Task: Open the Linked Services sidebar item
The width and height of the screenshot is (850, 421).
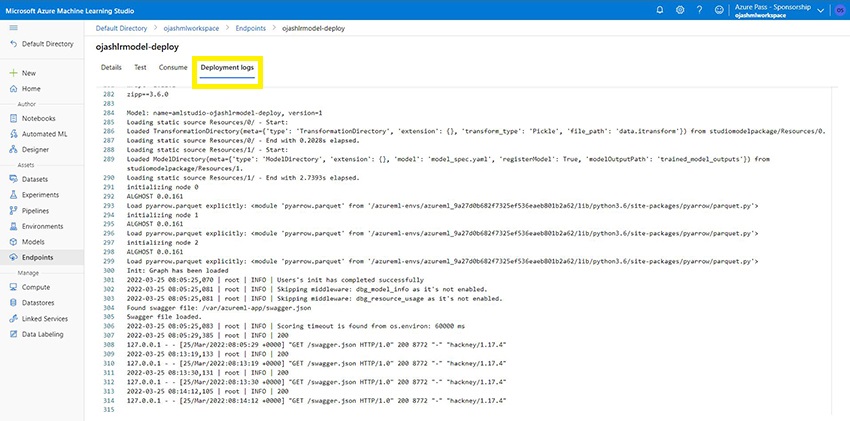Action: (x=42, y=319)
